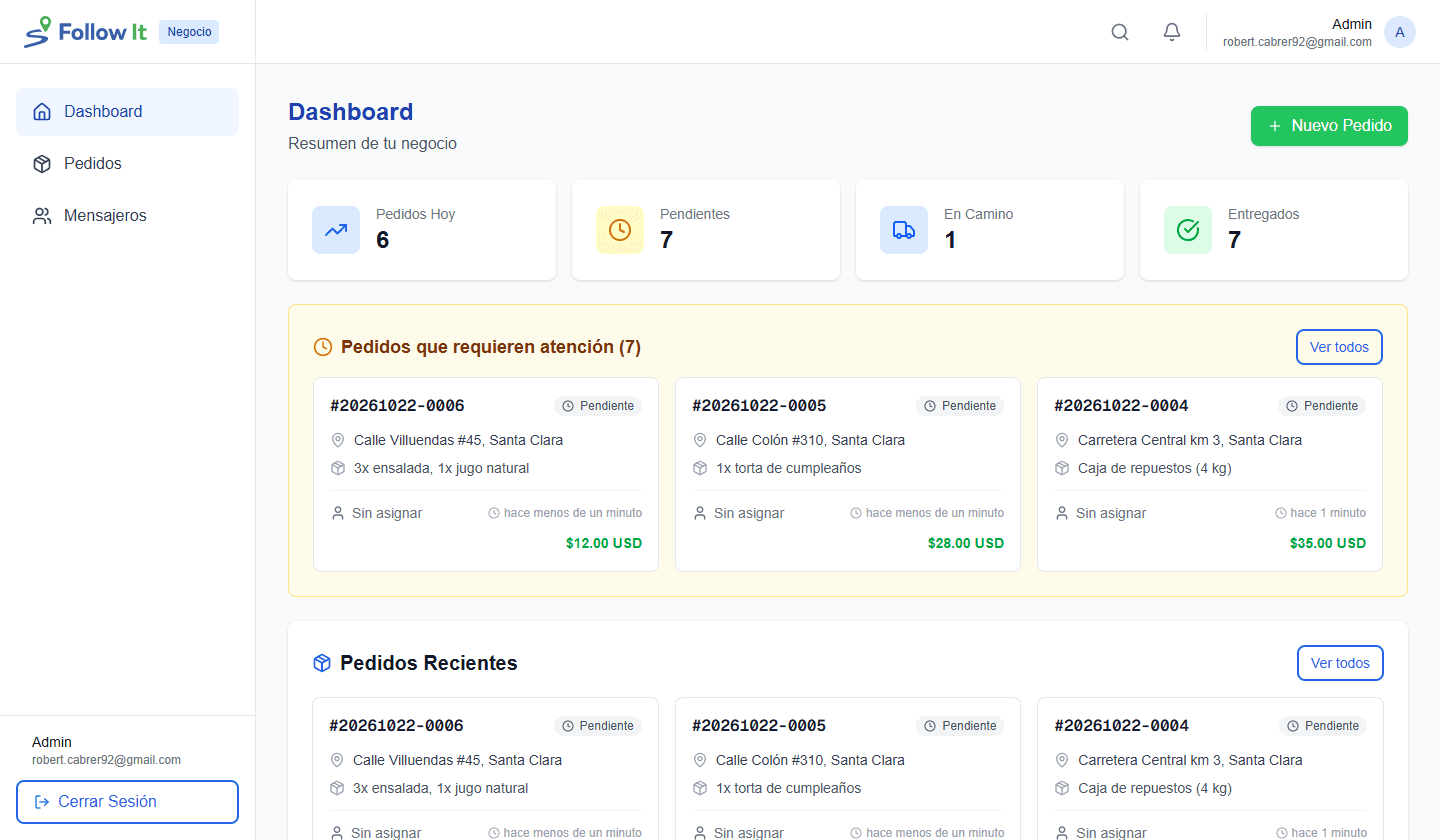Click the person icon on attention order #20261022-0004
1440x840 pixels.
[x=1062, y=513]
